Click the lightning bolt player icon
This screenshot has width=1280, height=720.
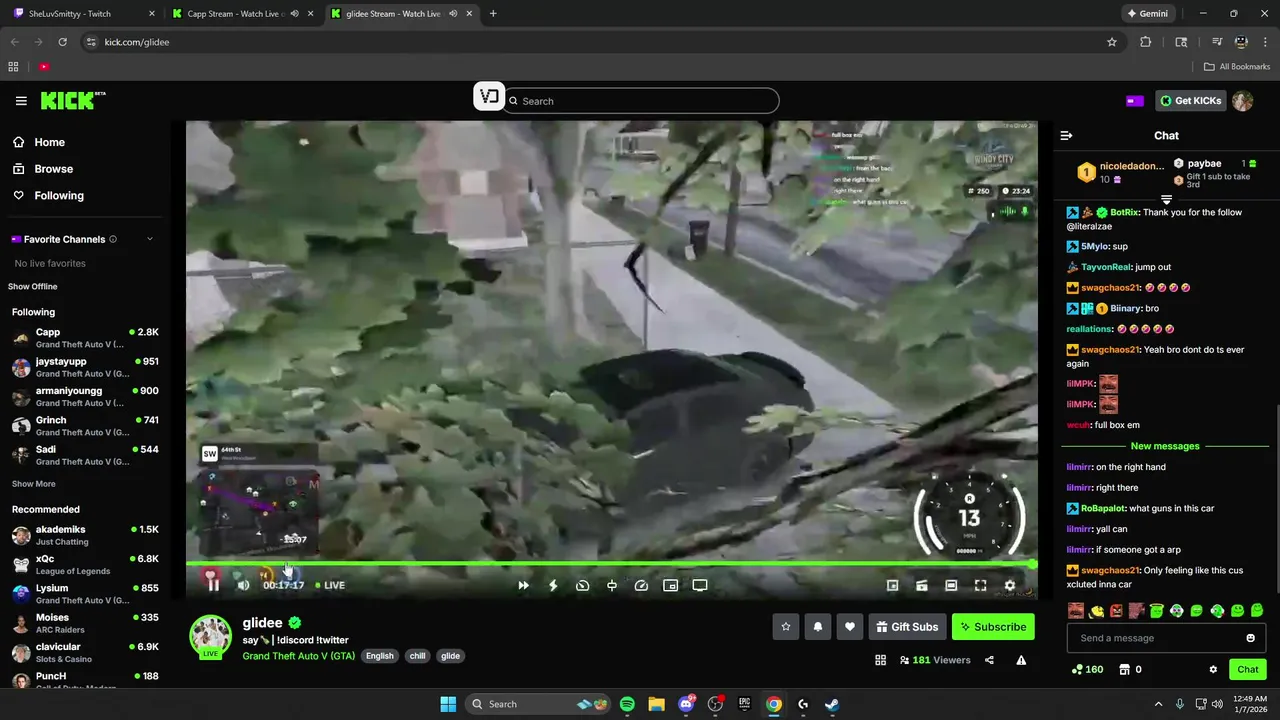[x=553, y=585]
